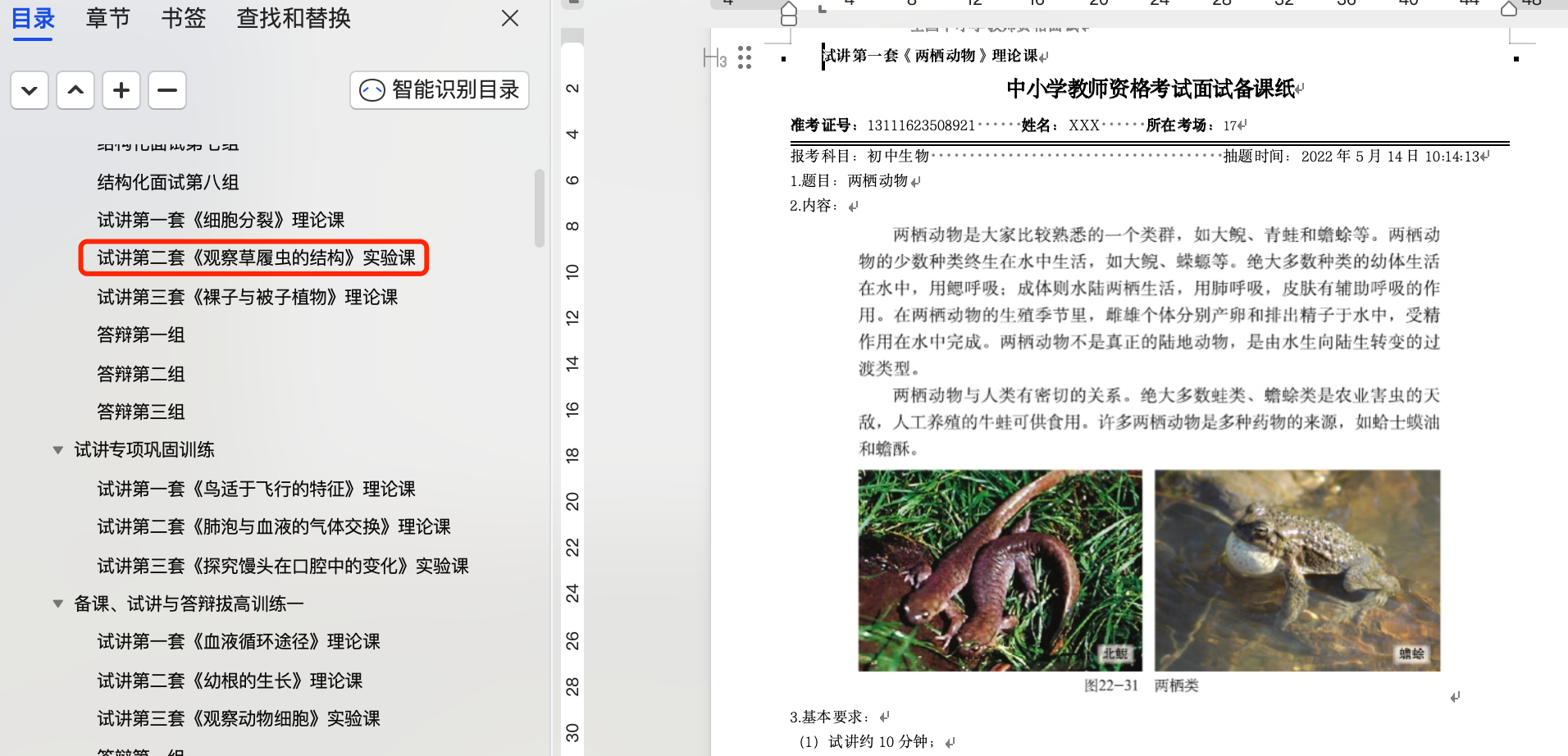Jump to 答辩第二组 in outline
The height and width of the screenshot is (756, 1568).
pyautogui.click(x=141, y=374)
